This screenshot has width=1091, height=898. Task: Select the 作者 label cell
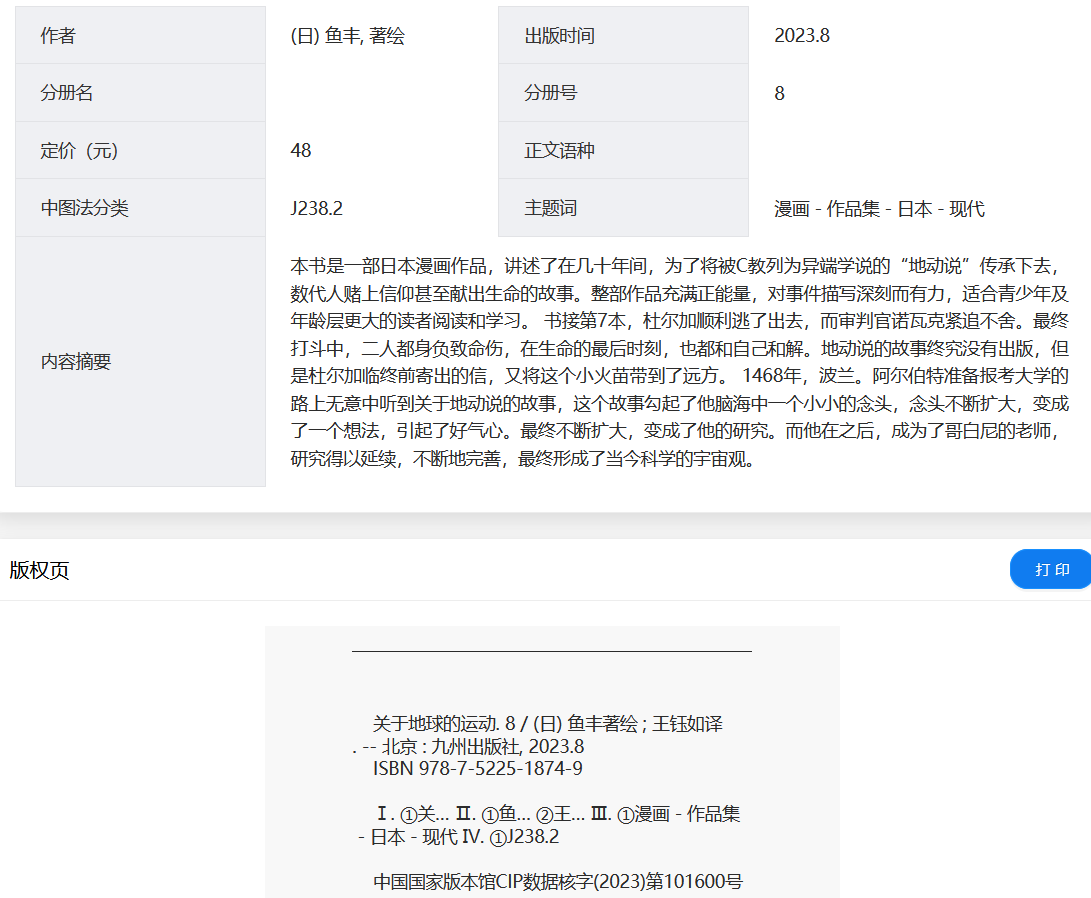click(x=141, y=35)
